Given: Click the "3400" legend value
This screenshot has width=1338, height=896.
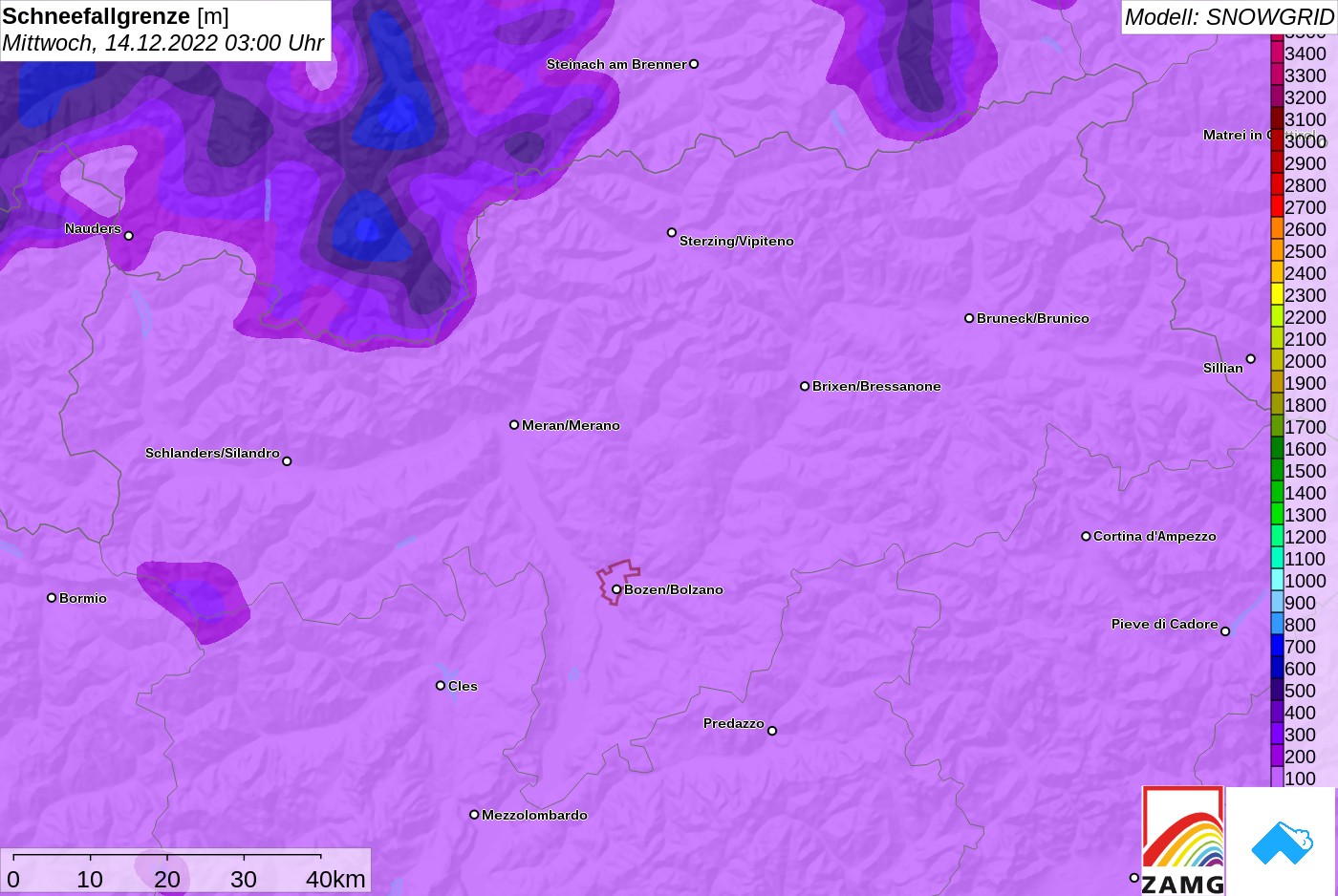Looking at the screenshot, I should pyautogui.click(x=1306, y=53).
